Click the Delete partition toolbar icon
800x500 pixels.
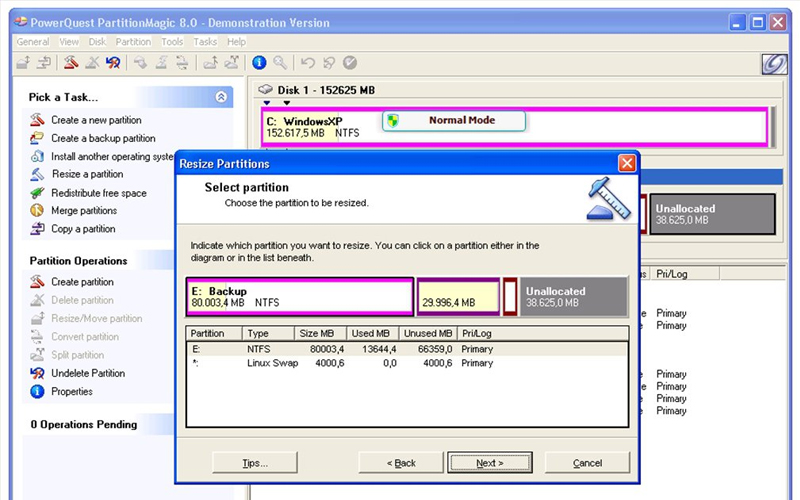(92, 63)
